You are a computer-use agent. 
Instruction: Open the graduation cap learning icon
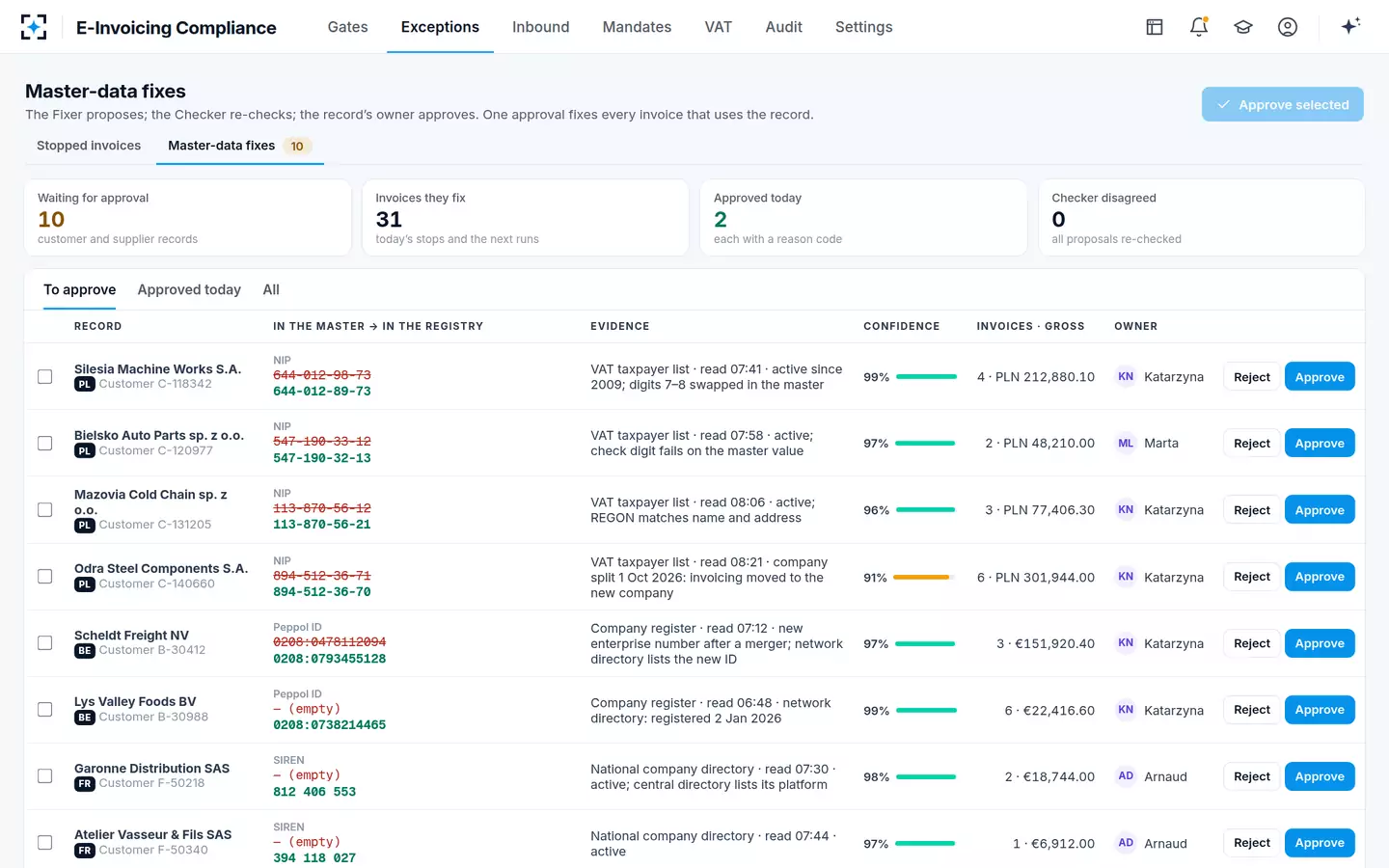1243,27
